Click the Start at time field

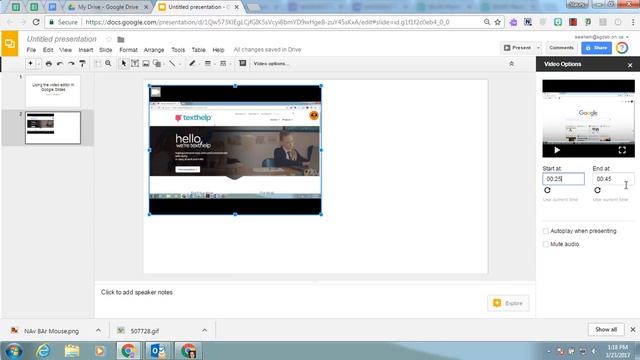click(563, 179)
